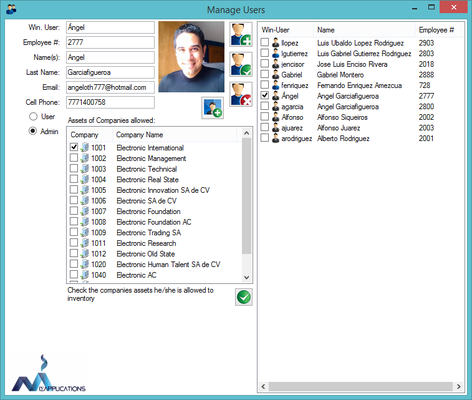Click the company list scroll up arrow
472x400 pixels.
tap(246, 133)
